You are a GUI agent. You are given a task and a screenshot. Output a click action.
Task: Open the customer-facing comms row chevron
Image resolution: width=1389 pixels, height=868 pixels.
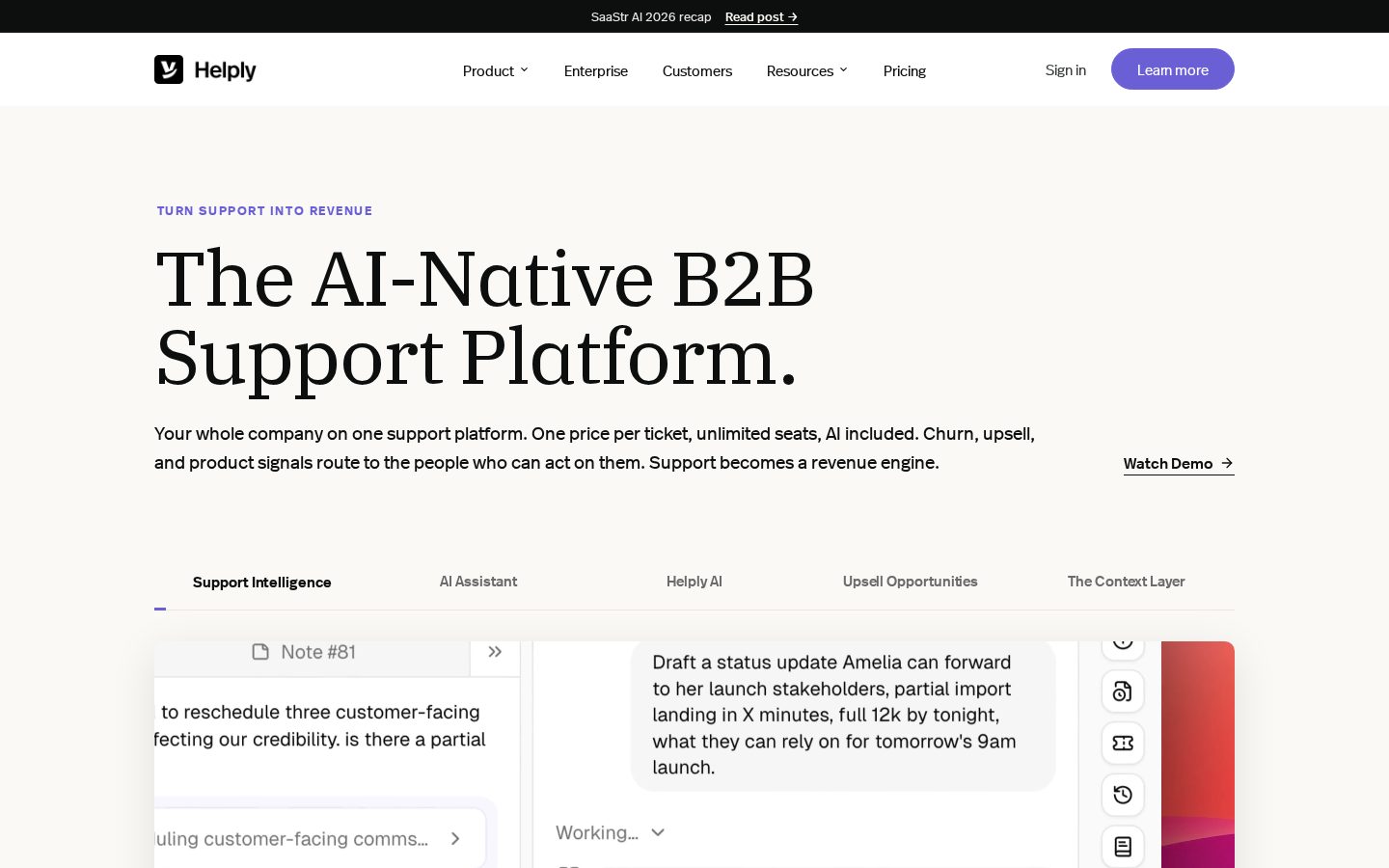tap(455, 839)
